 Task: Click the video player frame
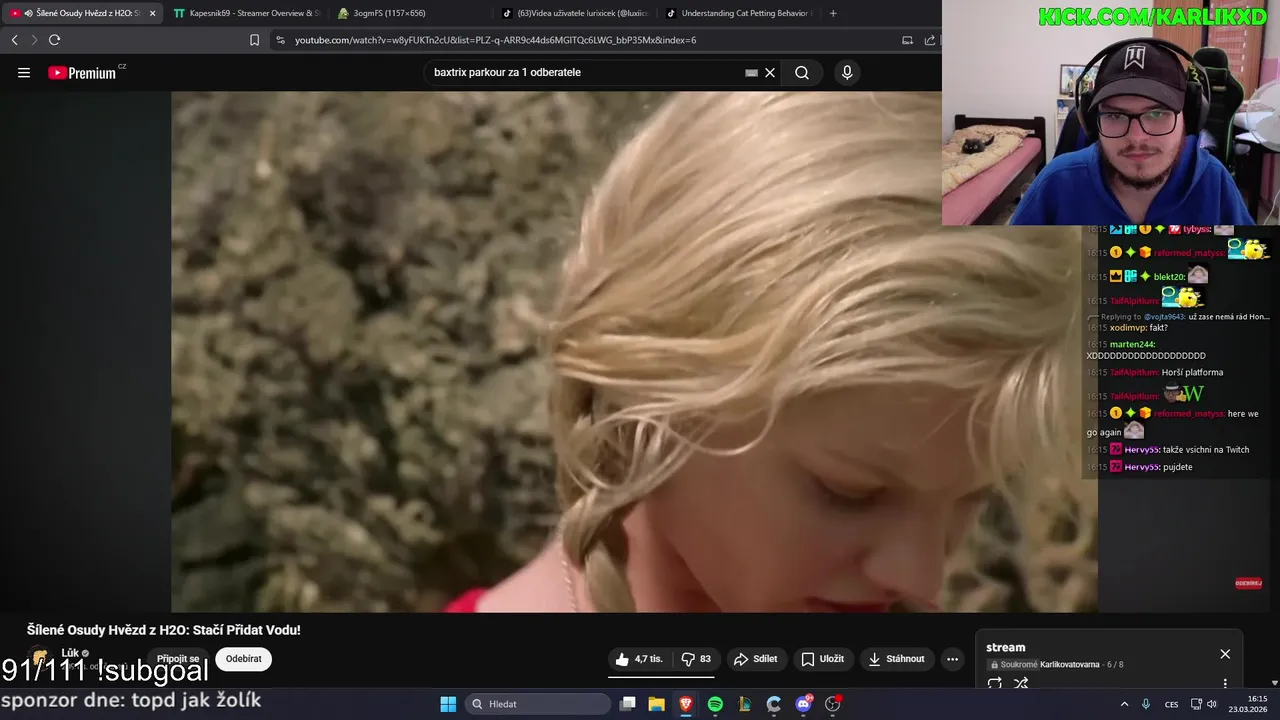click(634, 351)
